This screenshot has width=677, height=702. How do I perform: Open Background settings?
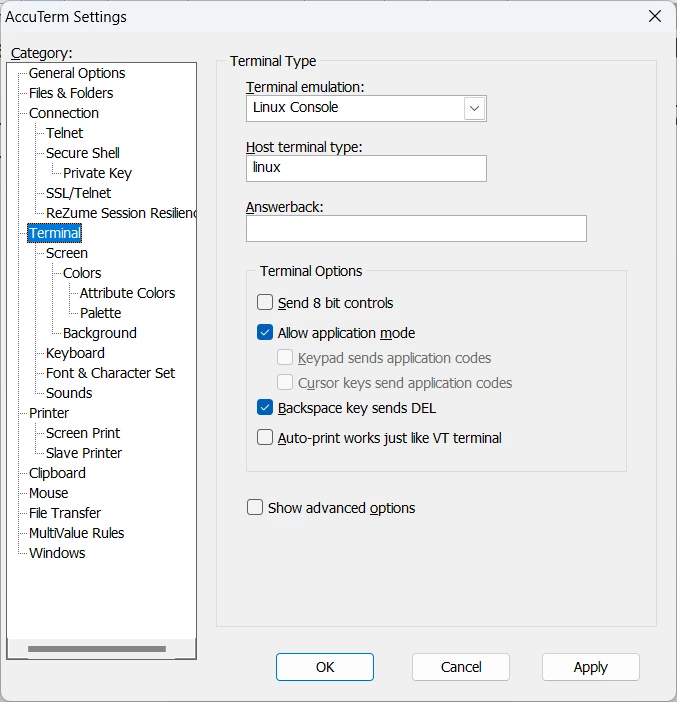click(100, 333)
